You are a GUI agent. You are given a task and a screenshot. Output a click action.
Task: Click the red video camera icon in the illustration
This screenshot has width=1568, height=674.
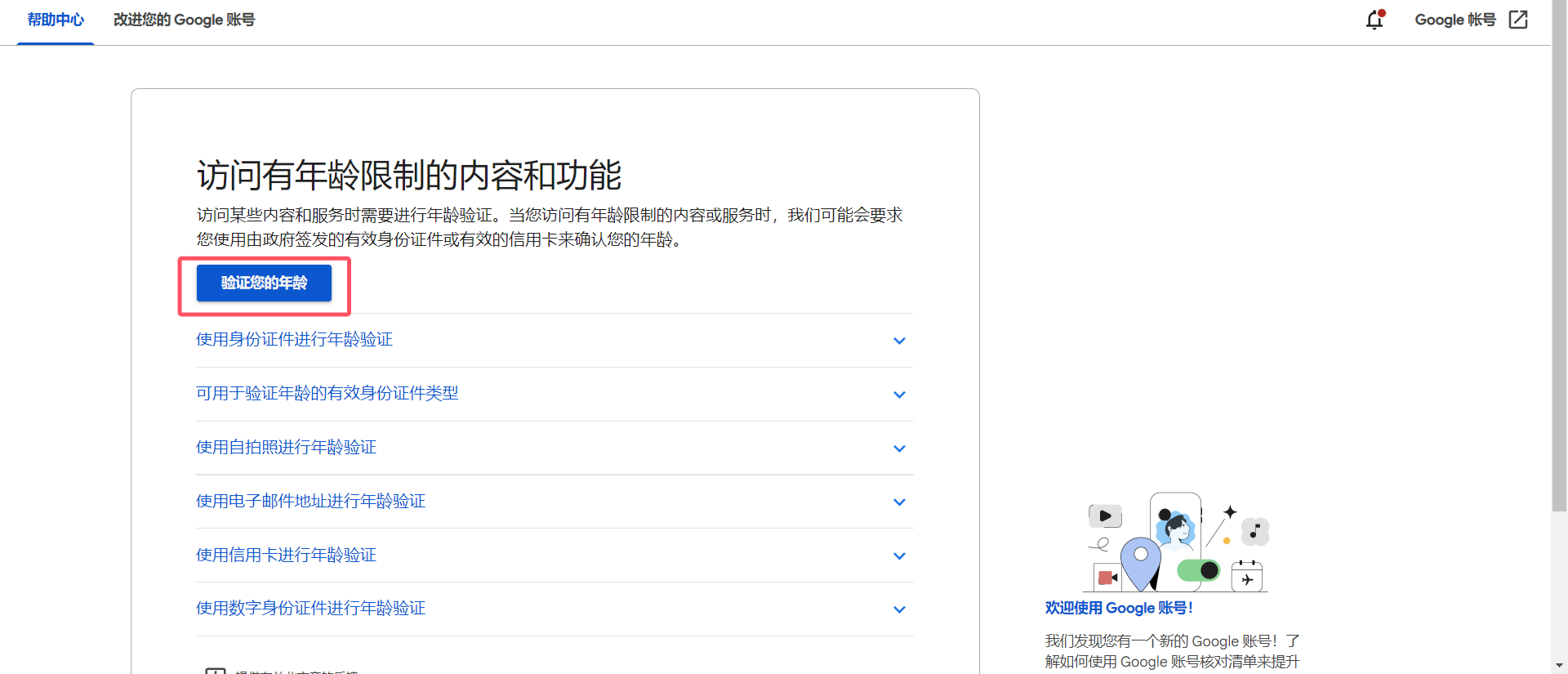[1107, 578]
